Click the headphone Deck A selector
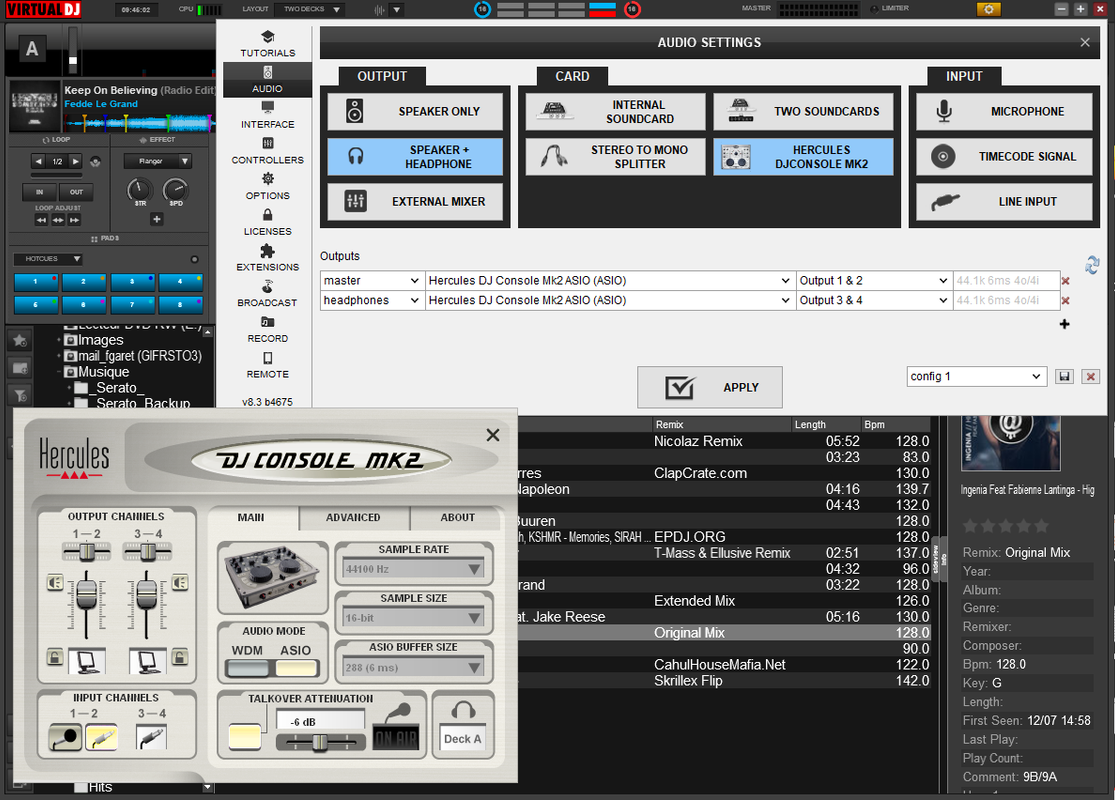Screen dimensions: 1115x800 463,738
